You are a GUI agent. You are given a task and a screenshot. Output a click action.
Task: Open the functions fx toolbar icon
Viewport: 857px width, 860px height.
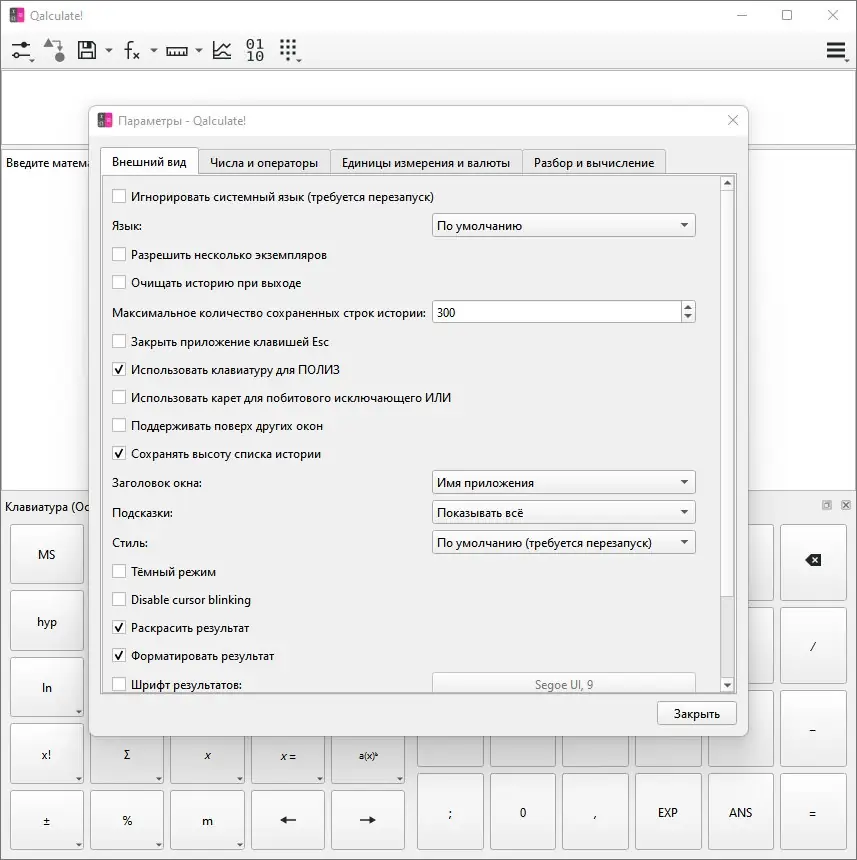coord(132,50)
